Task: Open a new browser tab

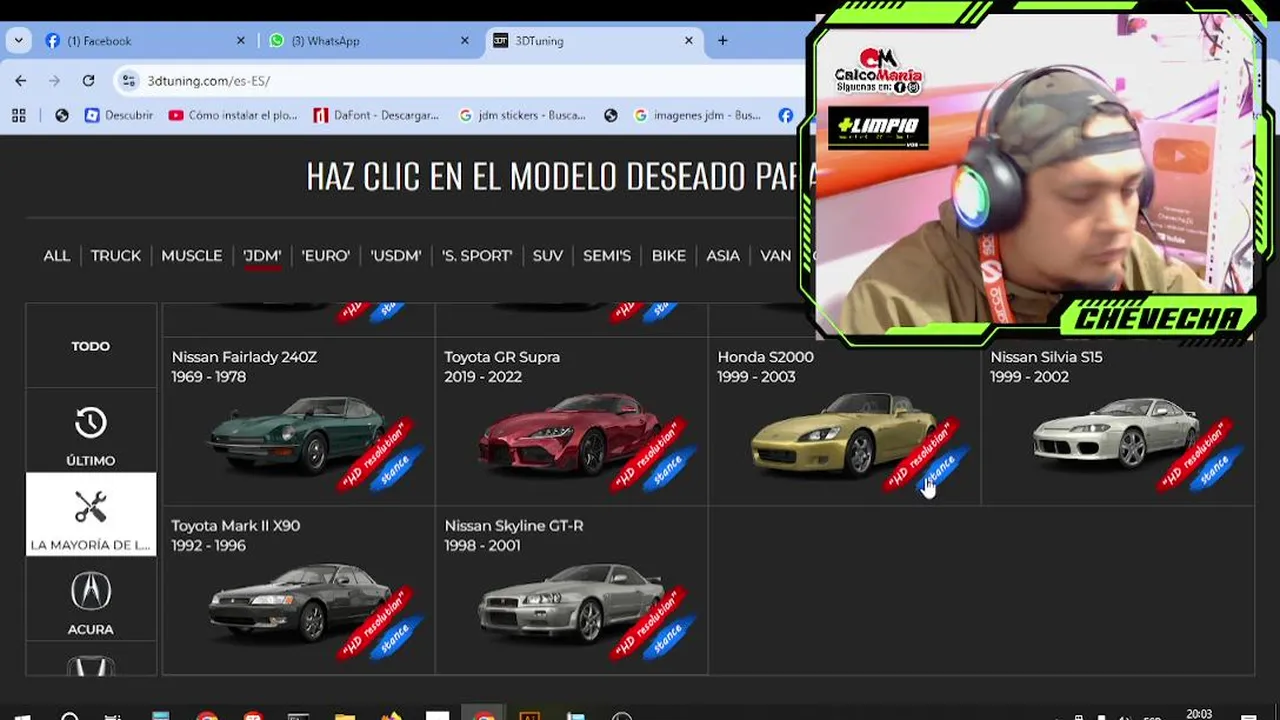Action: coord(722,41)
